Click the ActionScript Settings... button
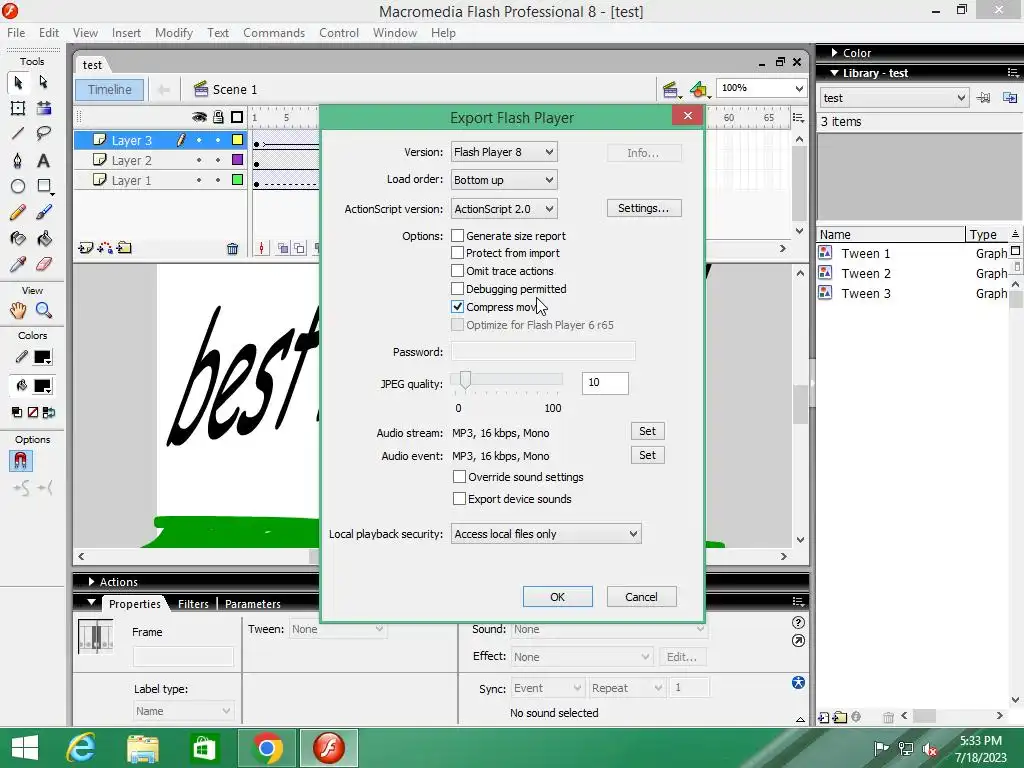 pyautogui.click(x=644, y=208)
